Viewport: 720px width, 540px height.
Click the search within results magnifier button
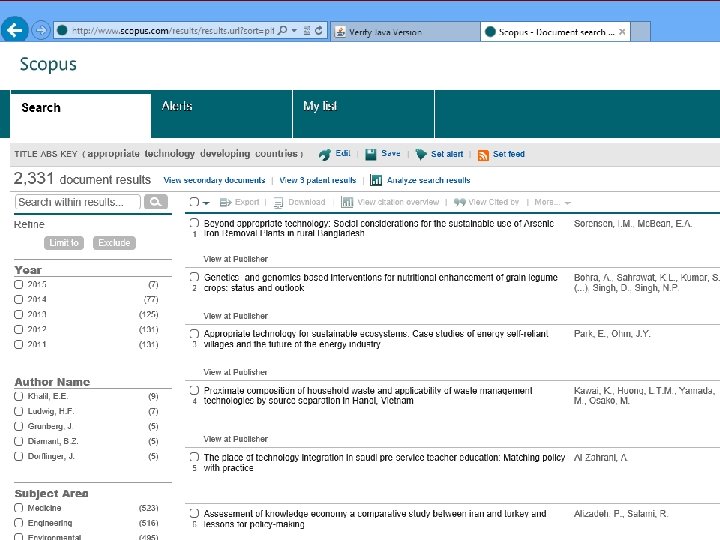tap(156, 202)
